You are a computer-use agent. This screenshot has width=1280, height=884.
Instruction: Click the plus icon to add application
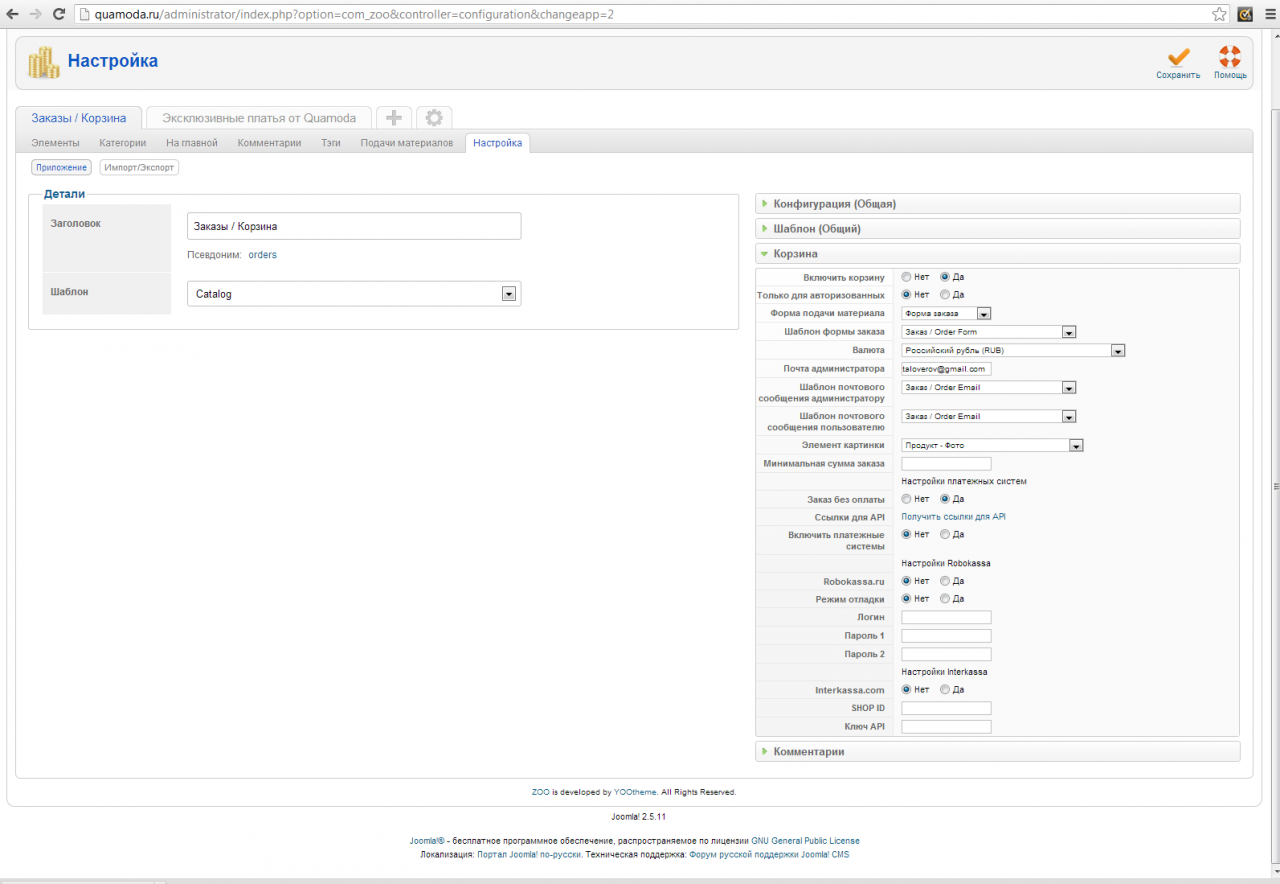pyautogui.click(x=394, y=118)
